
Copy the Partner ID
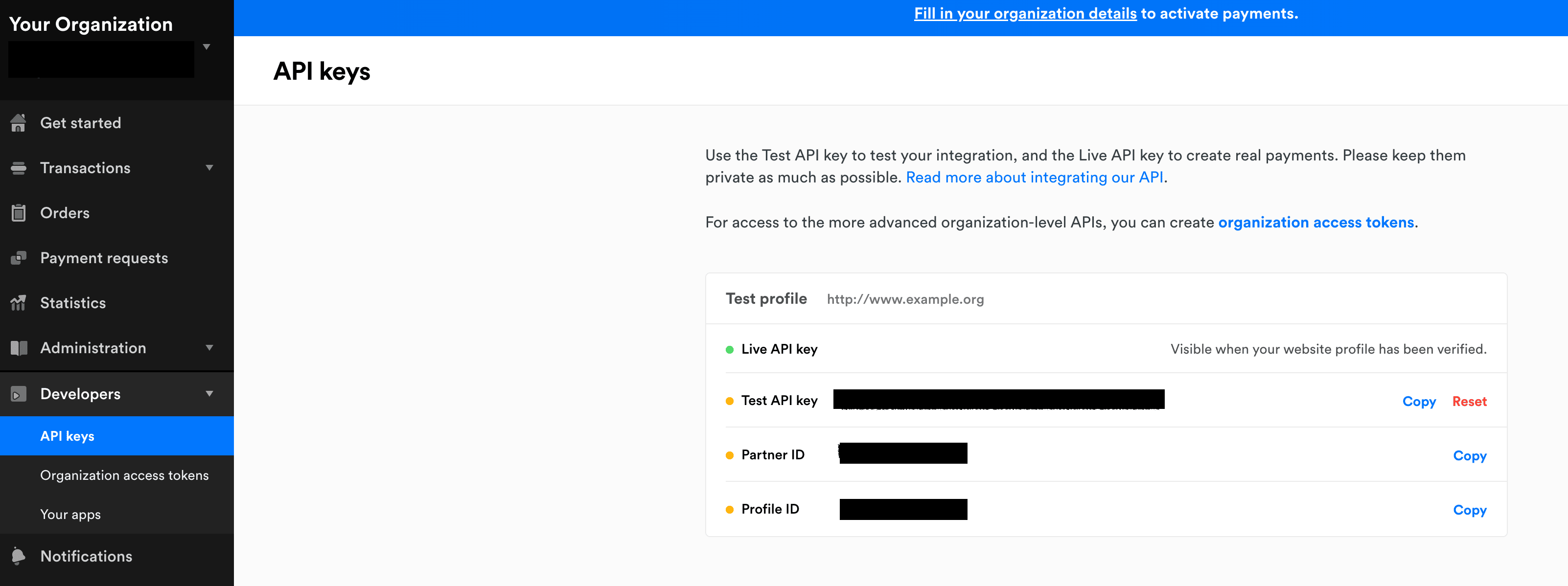[1470, 456]
